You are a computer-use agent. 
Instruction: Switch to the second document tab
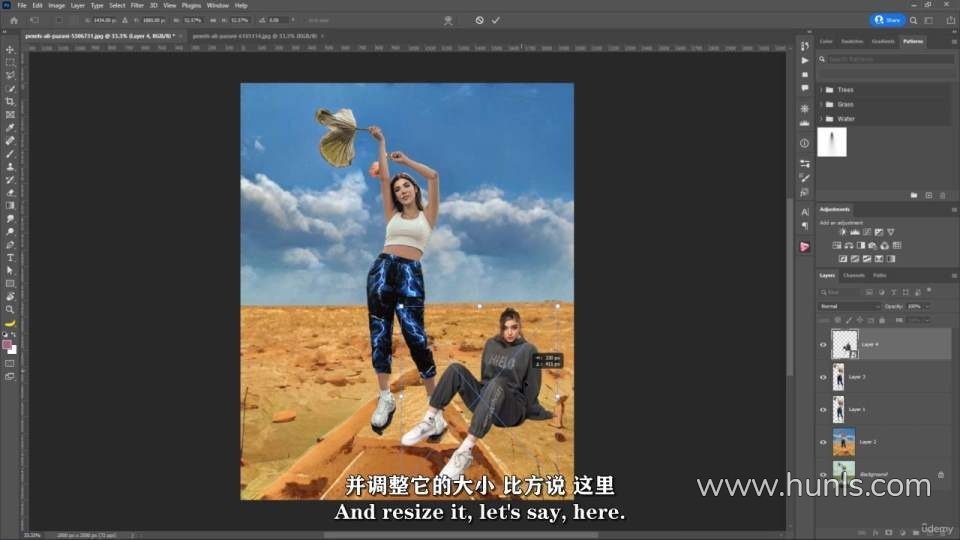pyautogui.click(x=255, y=36)
